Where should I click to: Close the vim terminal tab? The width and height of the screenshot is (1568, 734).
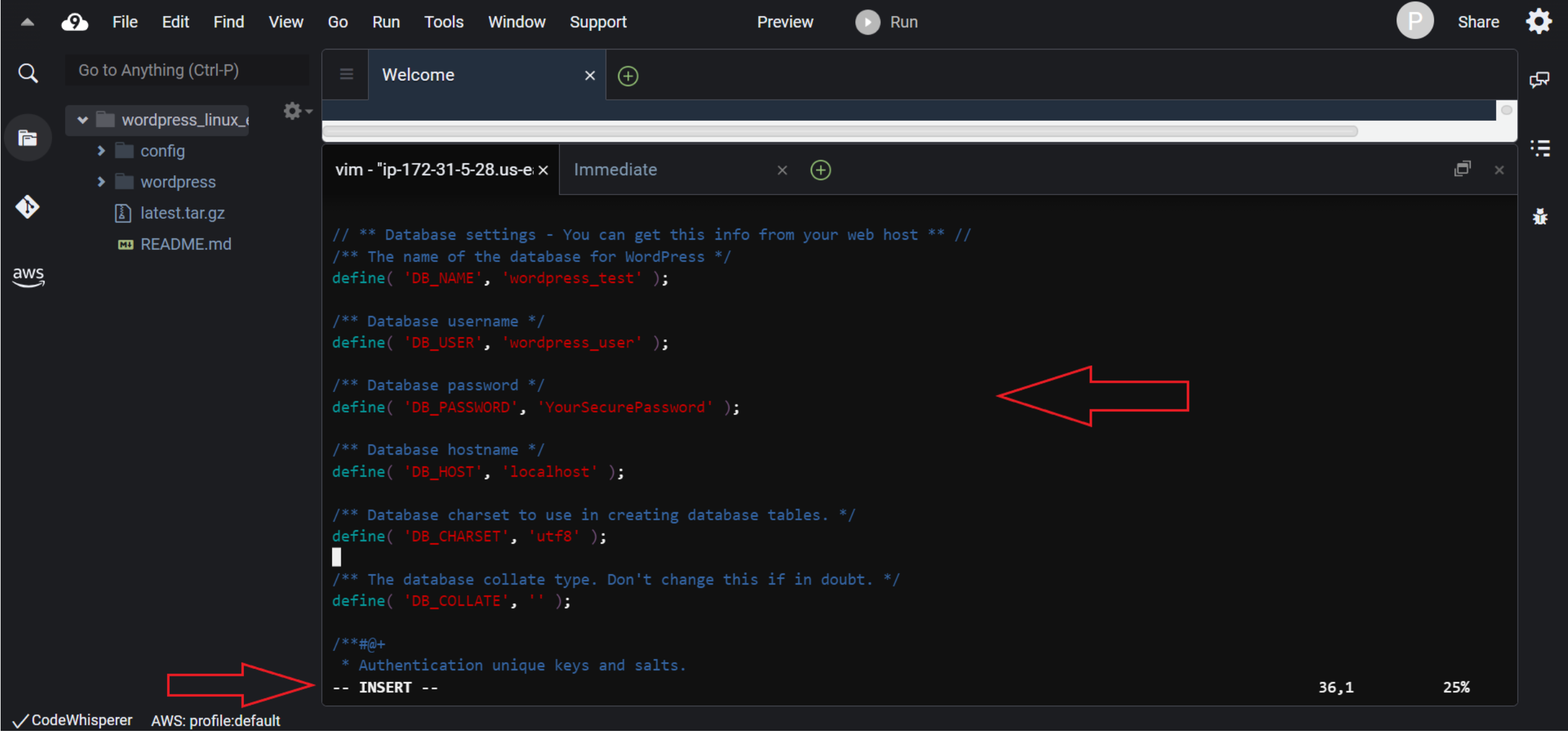[x=543, y=170]
